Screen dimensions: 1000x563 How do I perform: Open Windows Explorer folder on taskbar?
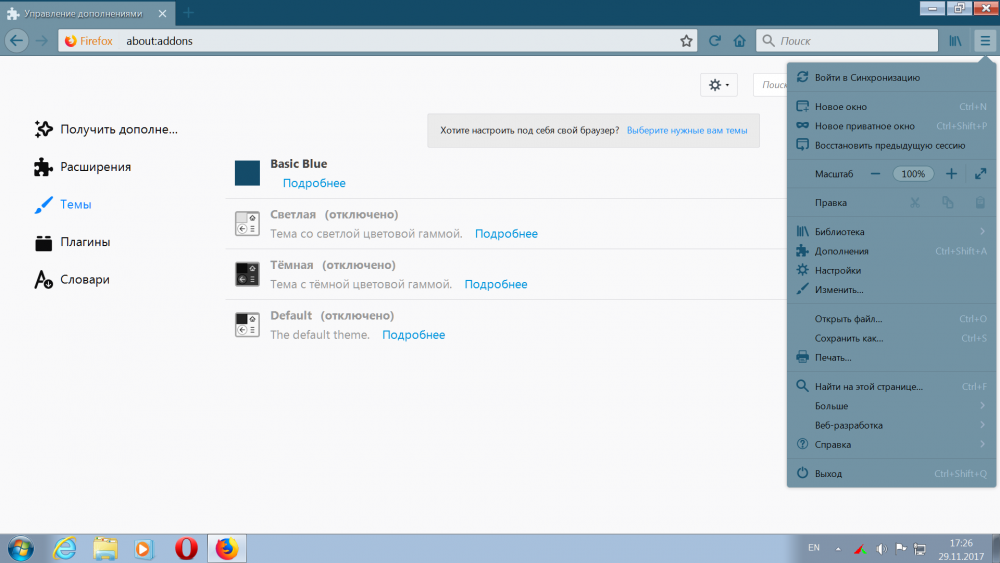pos(105,548)
